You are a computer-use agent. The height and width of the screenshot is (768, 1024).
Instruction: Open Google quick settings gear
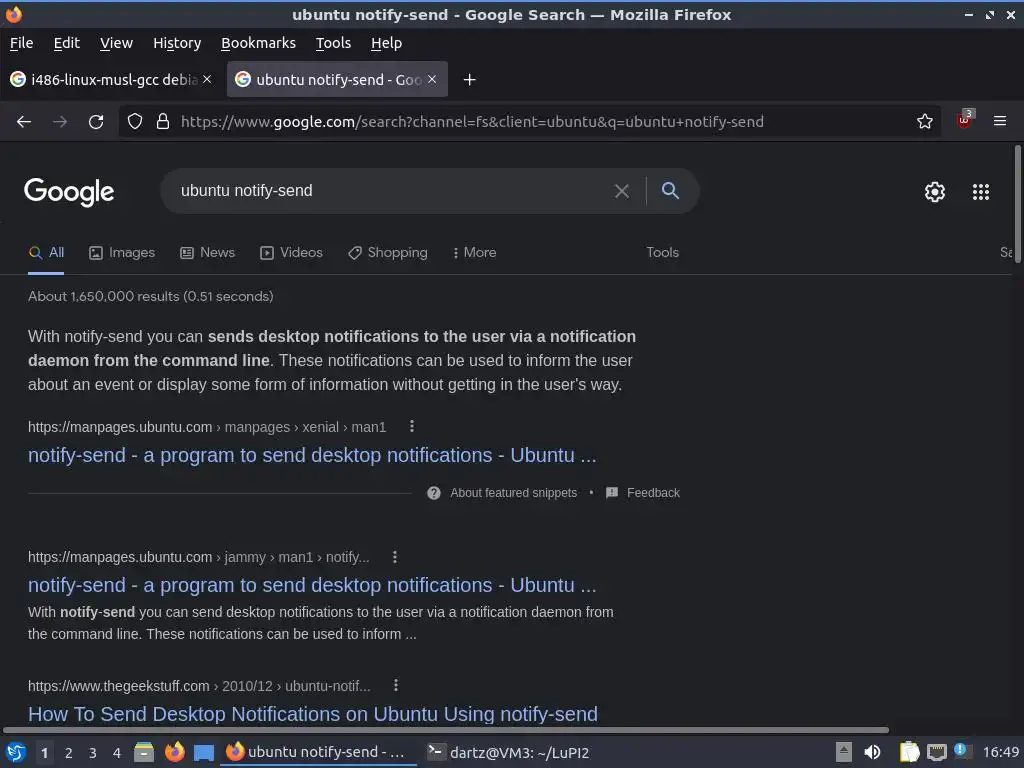pyautogui.click(x=935, y=191)
